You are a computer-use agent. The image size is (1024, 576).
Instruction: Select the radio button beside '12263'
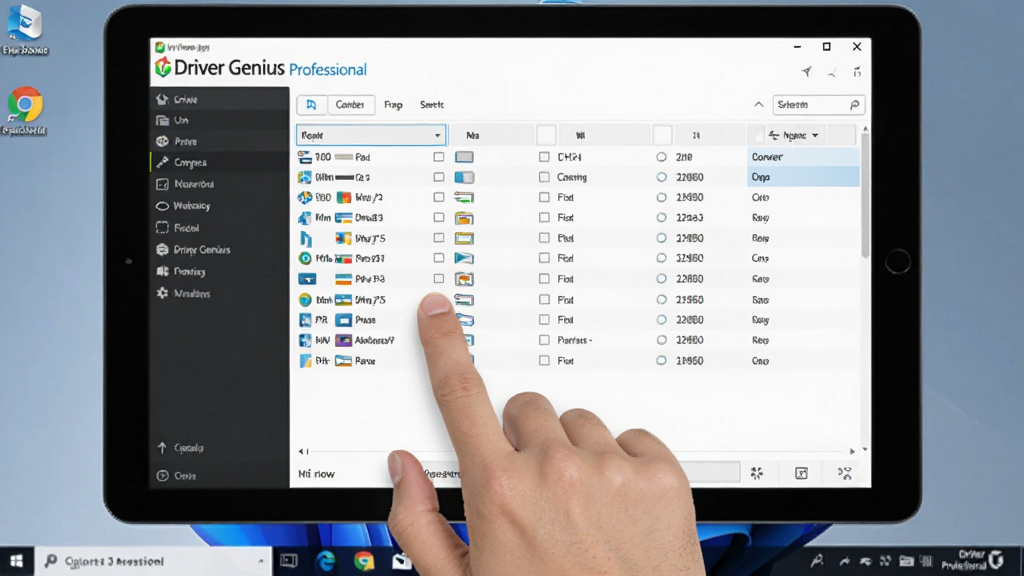coord(662,217)
